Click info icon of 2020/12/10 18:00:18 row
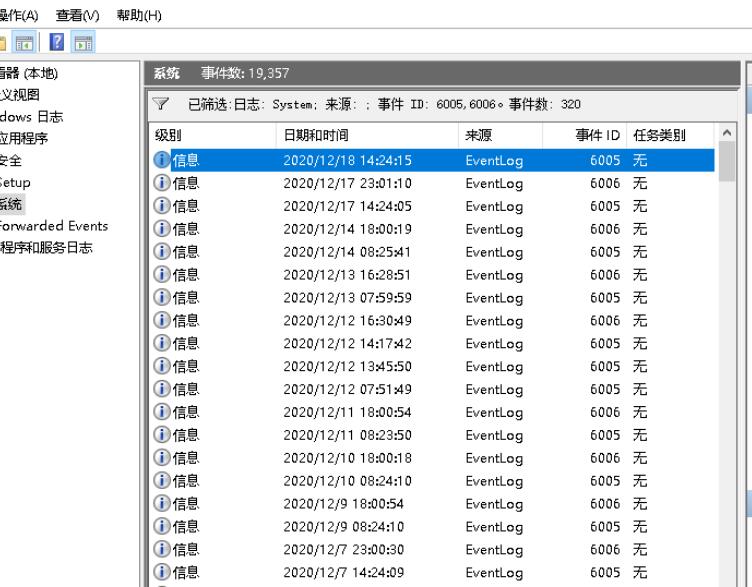The height and width of the screenshot is (587, 752). [x=162, y=458]
